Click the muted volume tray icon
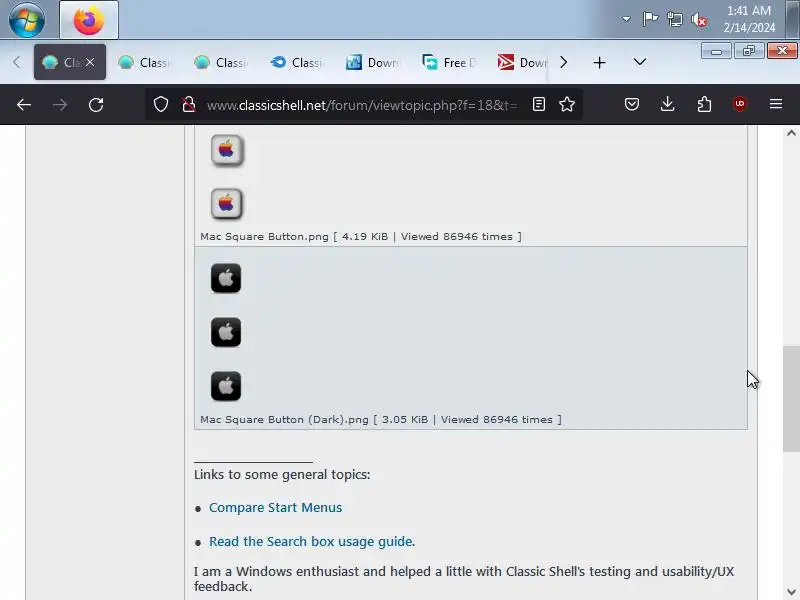800x600 pixels. [x=698, y=19]
